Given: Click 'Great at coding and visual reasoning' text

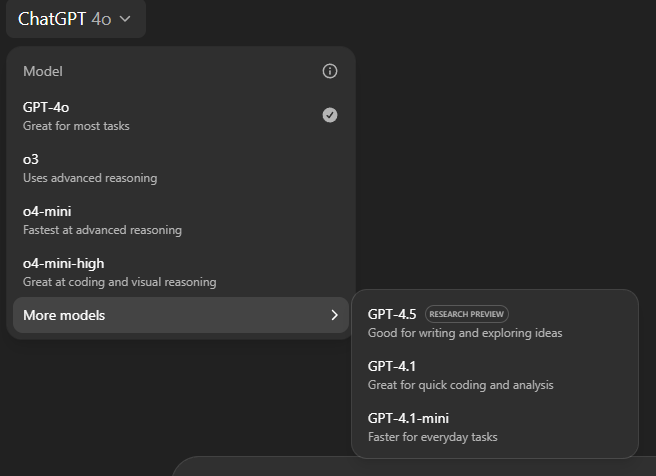Looking at the screenshot, I should (x=120, y=282).
